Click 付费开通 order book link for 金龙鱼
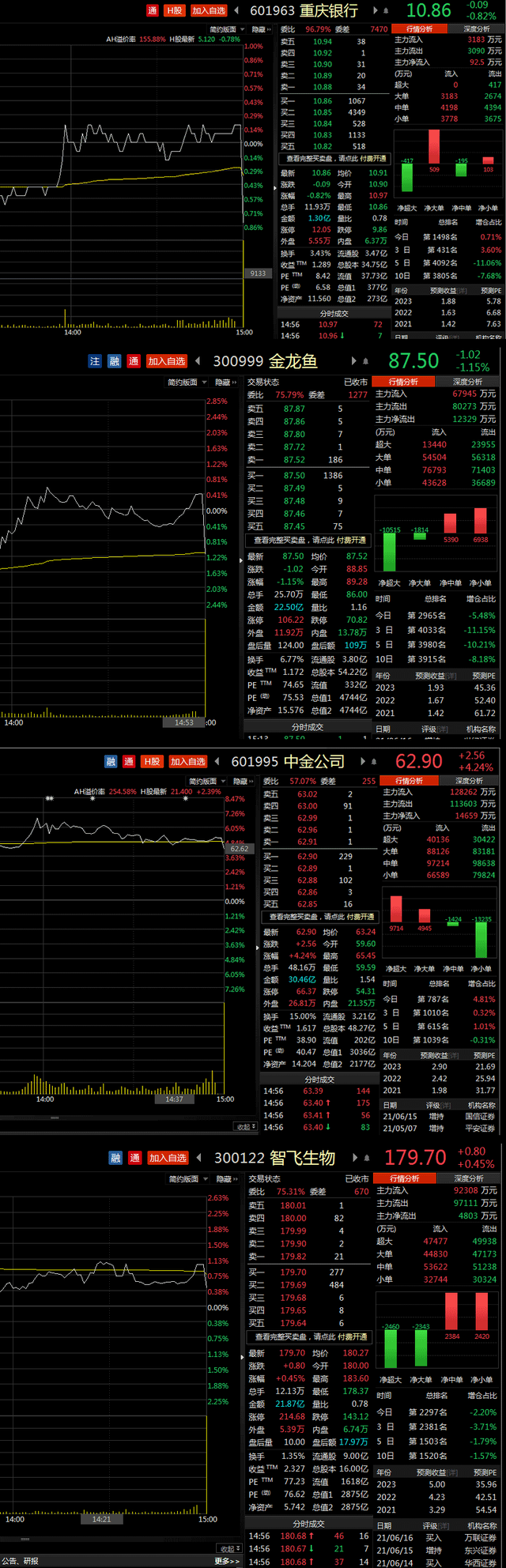This screenshot has height=1568, width=506. tap(352, 541)
